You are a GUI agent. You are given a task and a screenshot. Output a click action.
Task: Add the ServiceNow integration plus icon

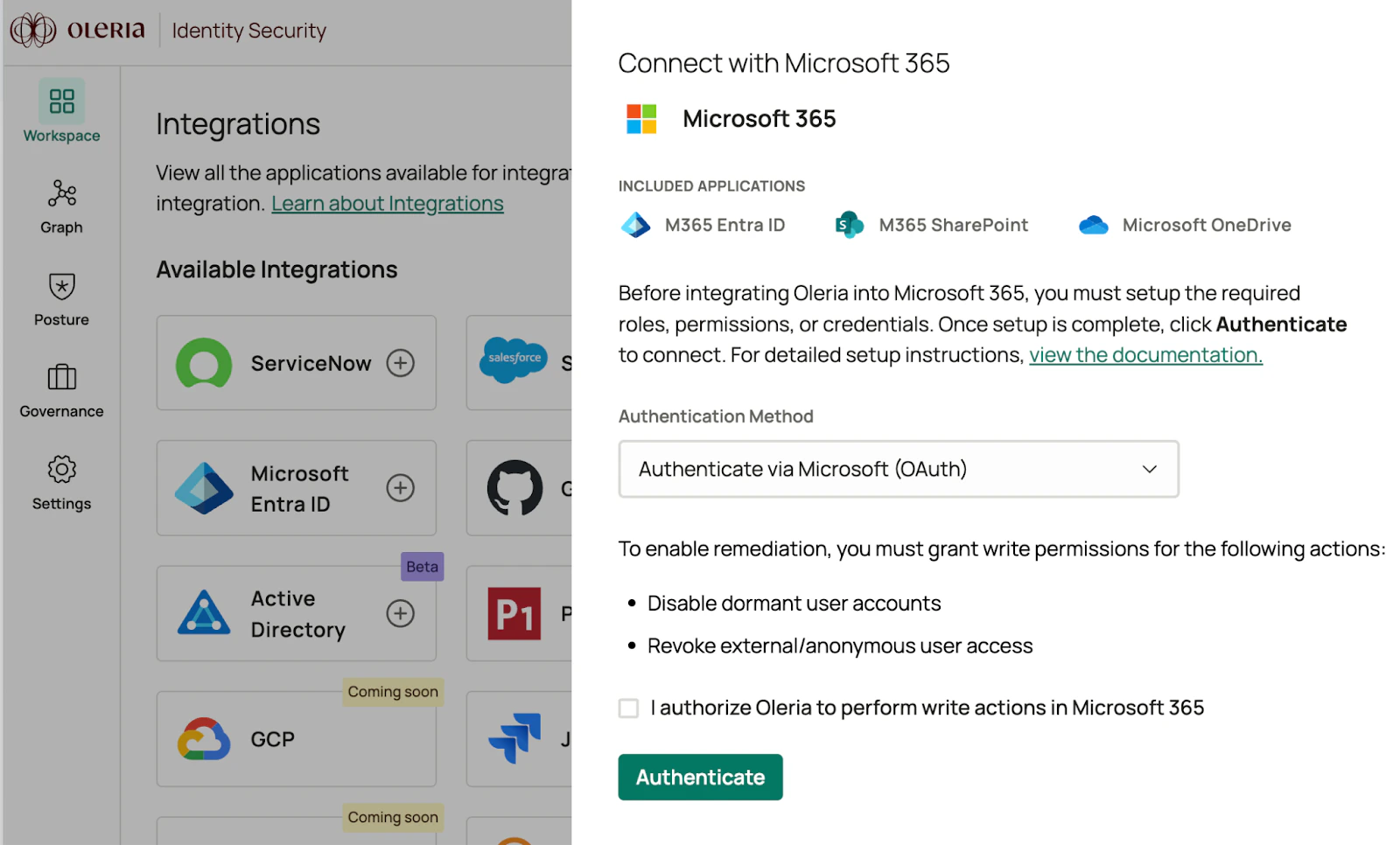[401, 363]
